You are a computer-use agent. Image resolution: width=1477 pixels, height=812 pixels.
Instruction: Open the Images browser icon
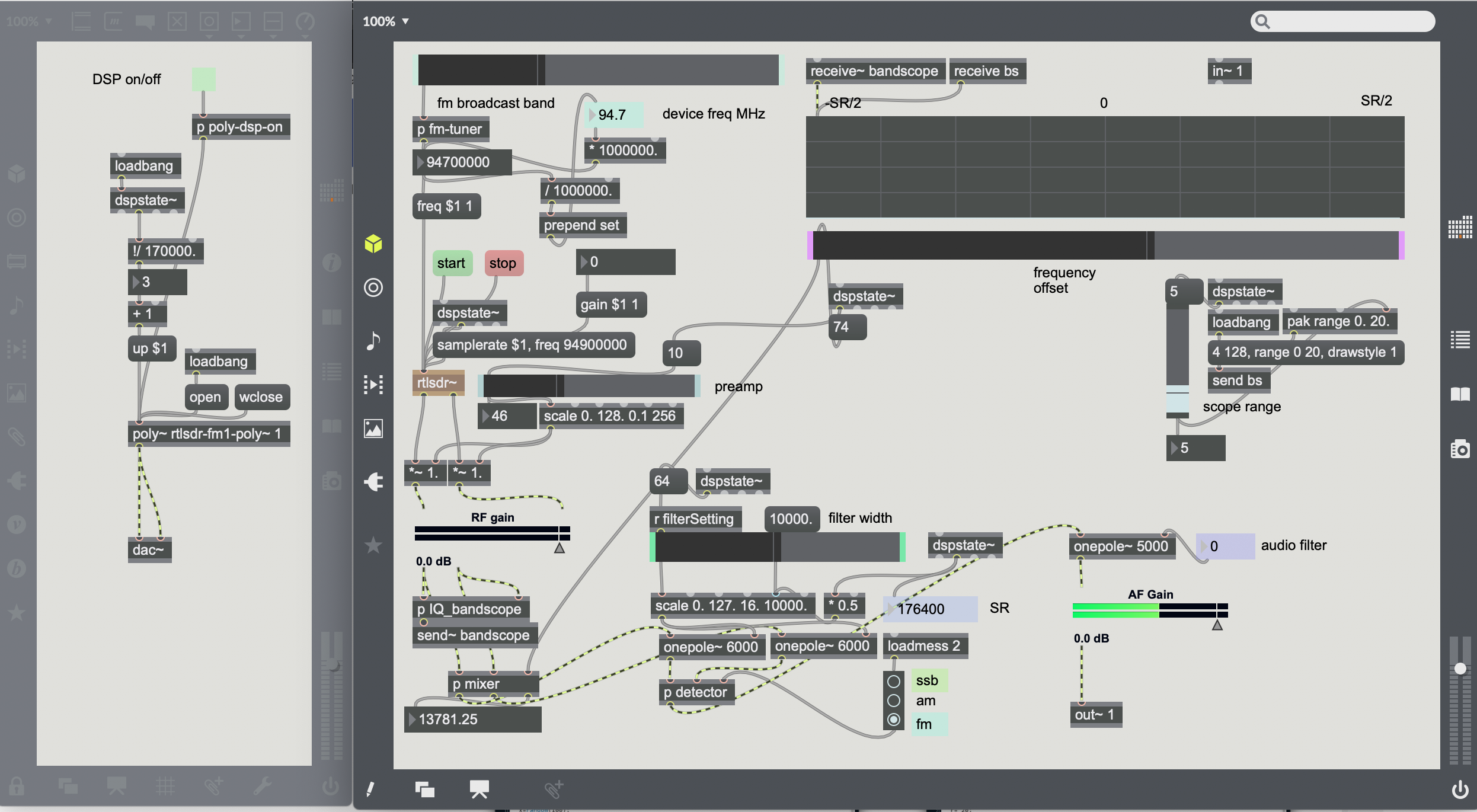click(x=373, y=429)
